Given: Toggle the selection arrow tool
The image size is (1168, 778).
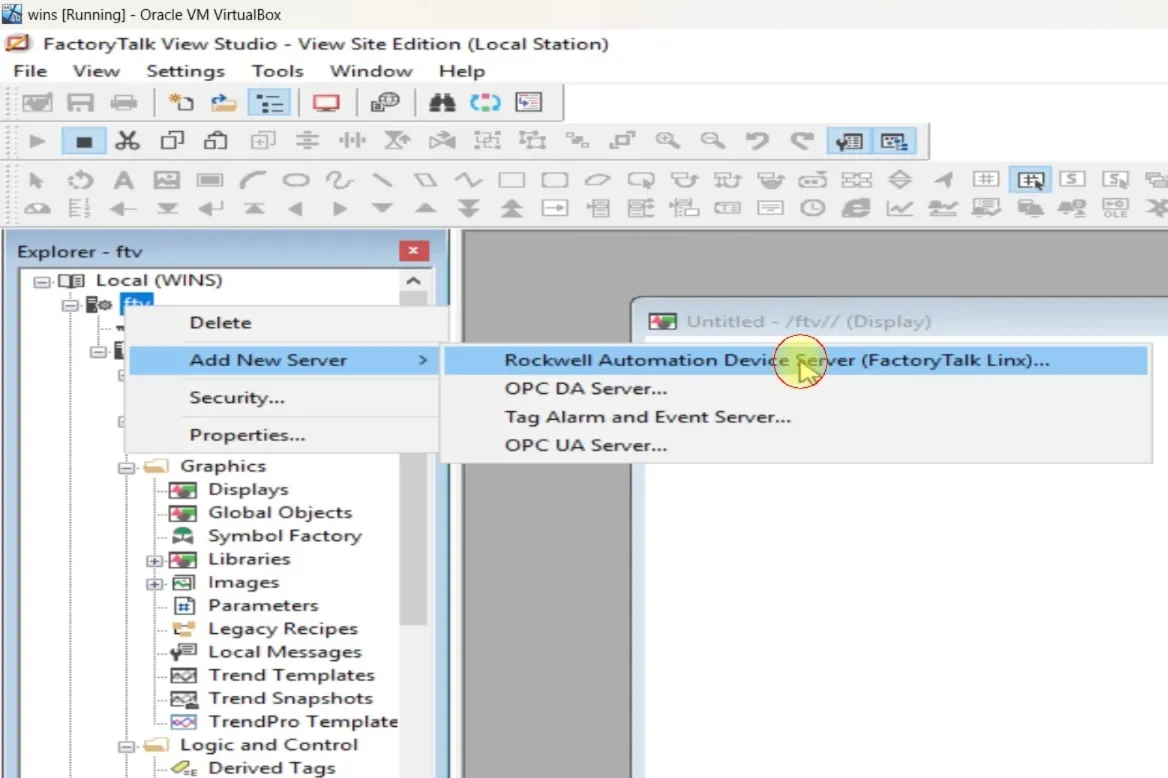Looking at the screenshot, I should 37,180.
